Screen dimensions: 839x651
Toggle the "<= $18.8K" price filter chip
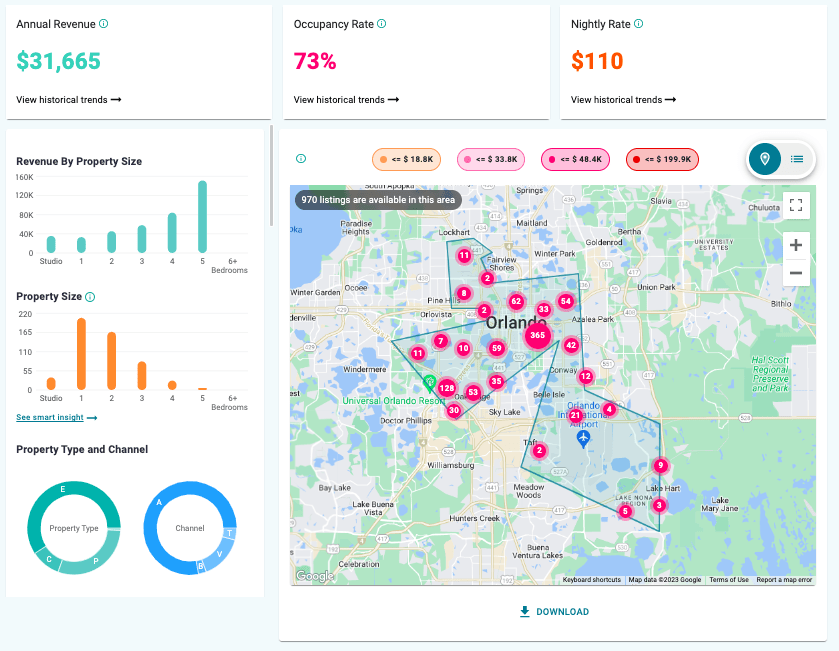[405, 158]
